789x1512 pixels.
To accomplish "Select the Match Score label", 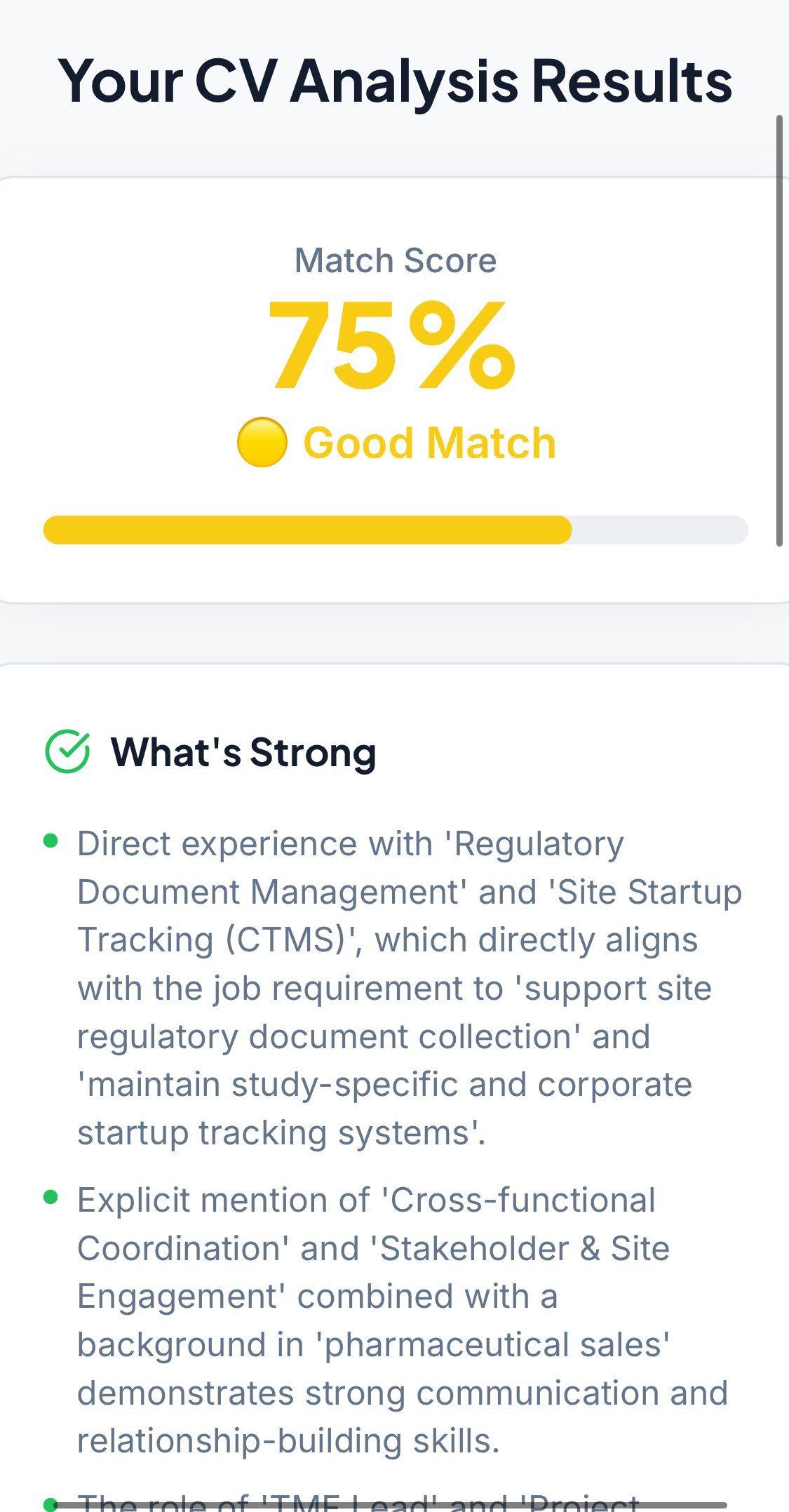I will pos(394,260).
